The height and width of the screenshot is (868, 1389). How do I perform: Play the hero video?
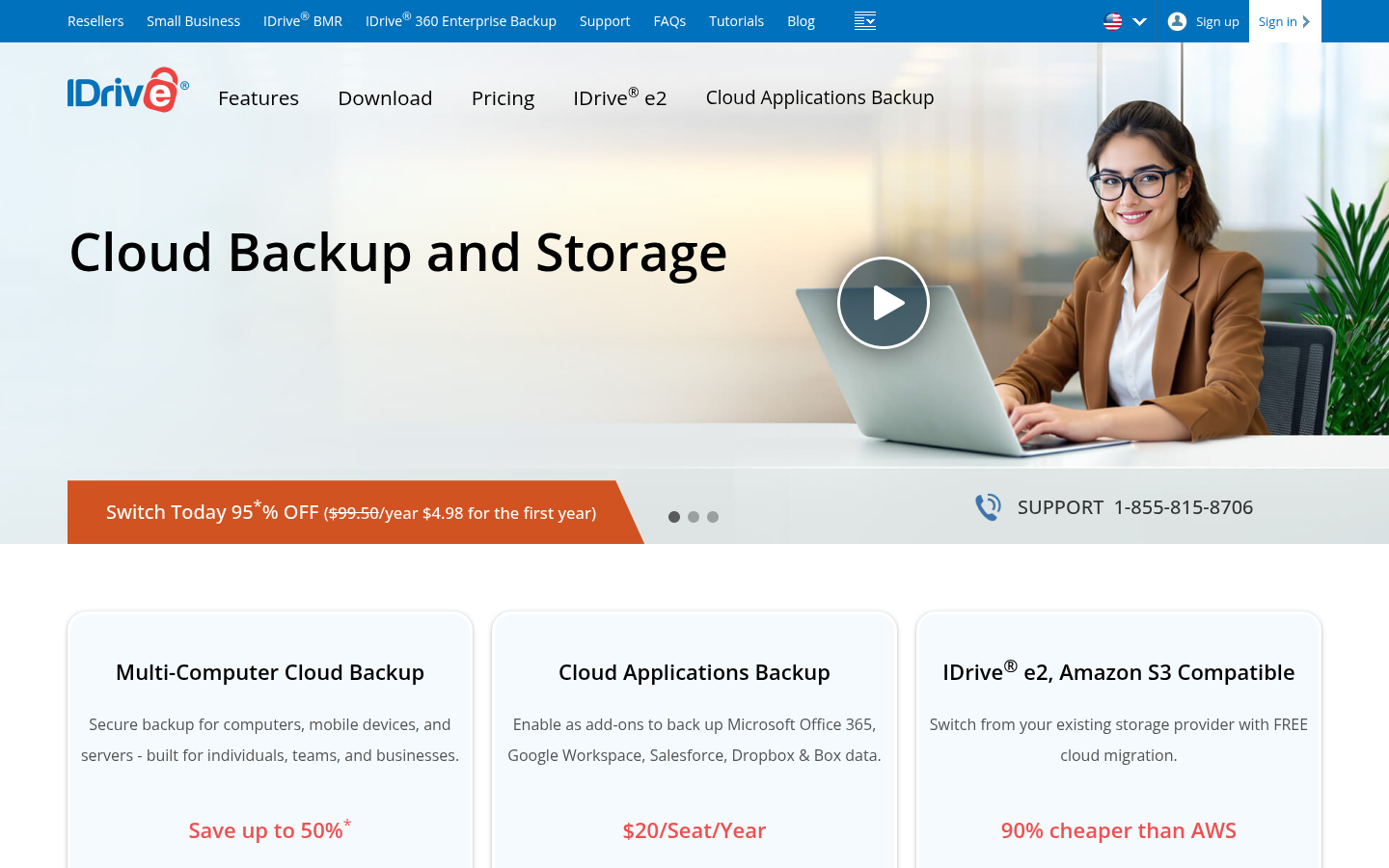tap(884, 303)
